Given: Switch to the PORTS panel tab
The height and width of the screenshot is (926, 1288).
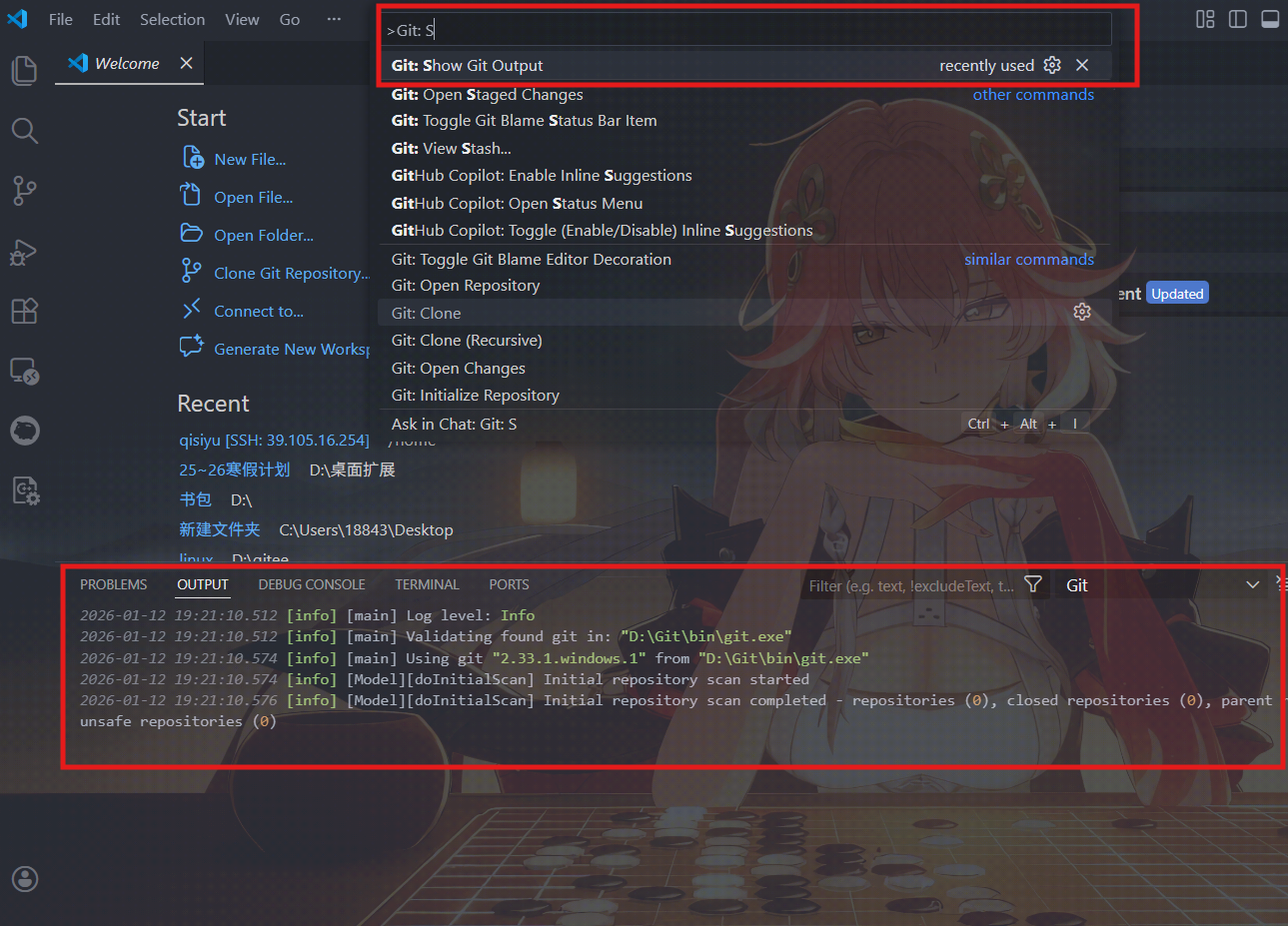Looking at the screenshot, I should (x=509, y=584).
